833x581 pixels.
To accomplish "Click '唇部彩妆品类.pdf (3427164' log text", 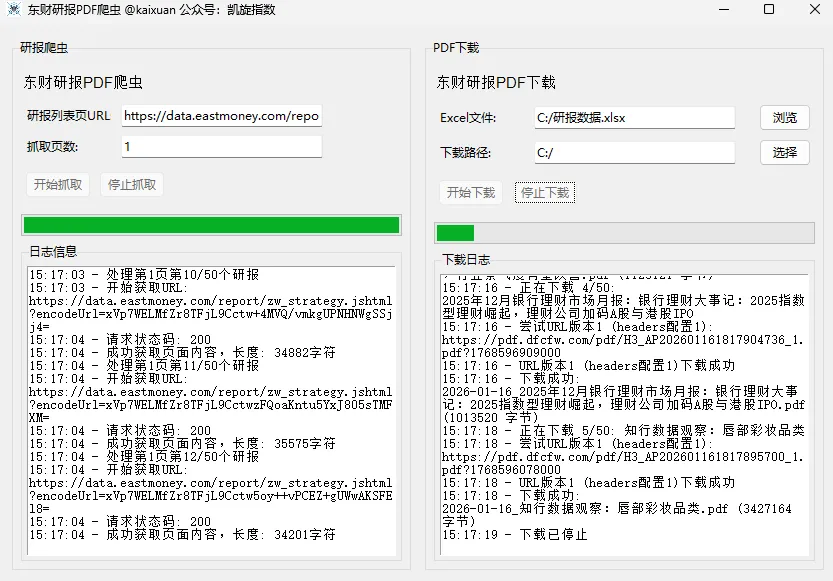I will (x=704, y=509).
